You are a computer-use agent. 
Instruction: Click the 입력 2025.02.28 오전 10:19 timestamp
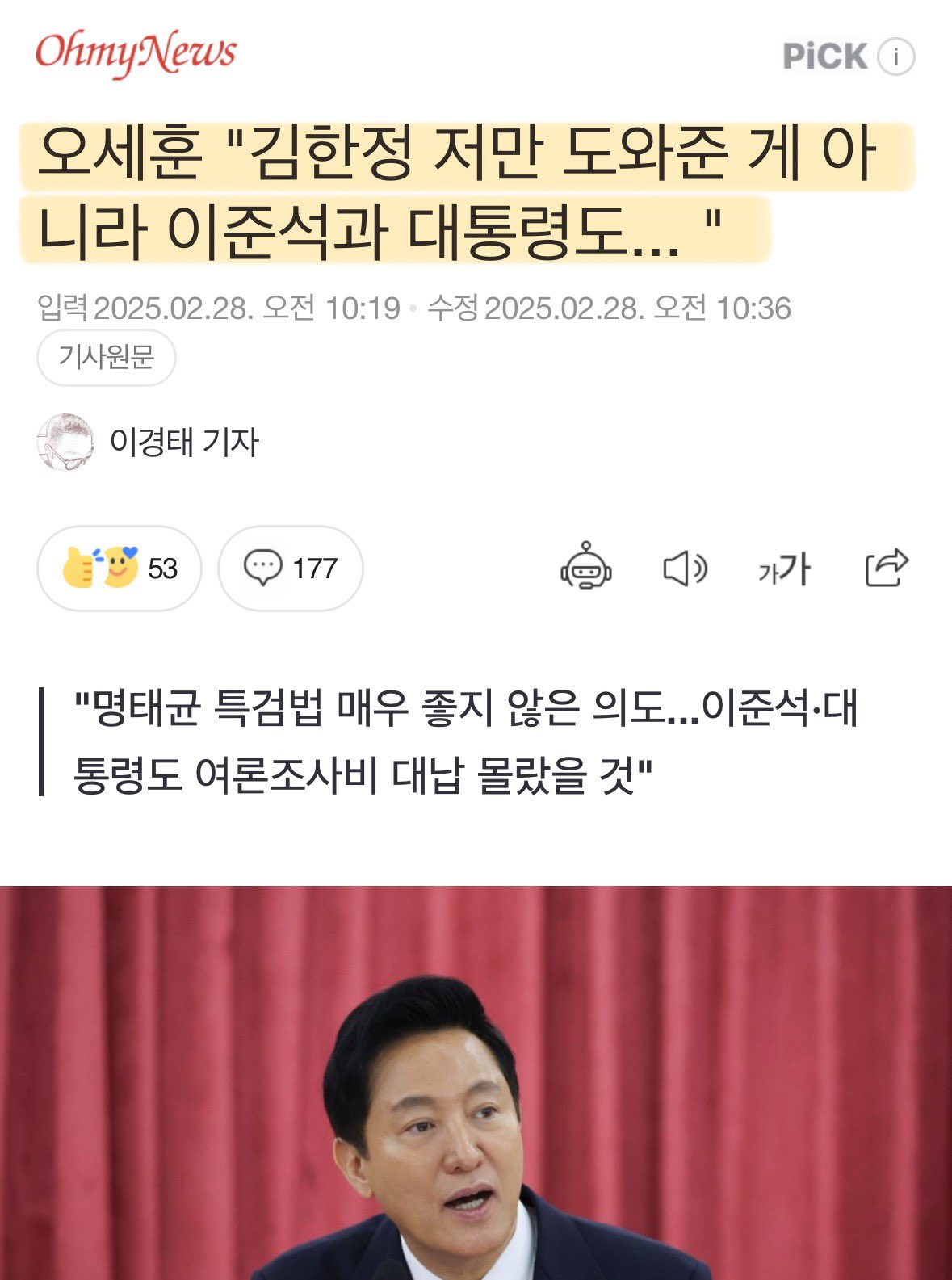[x=219, y=308]
